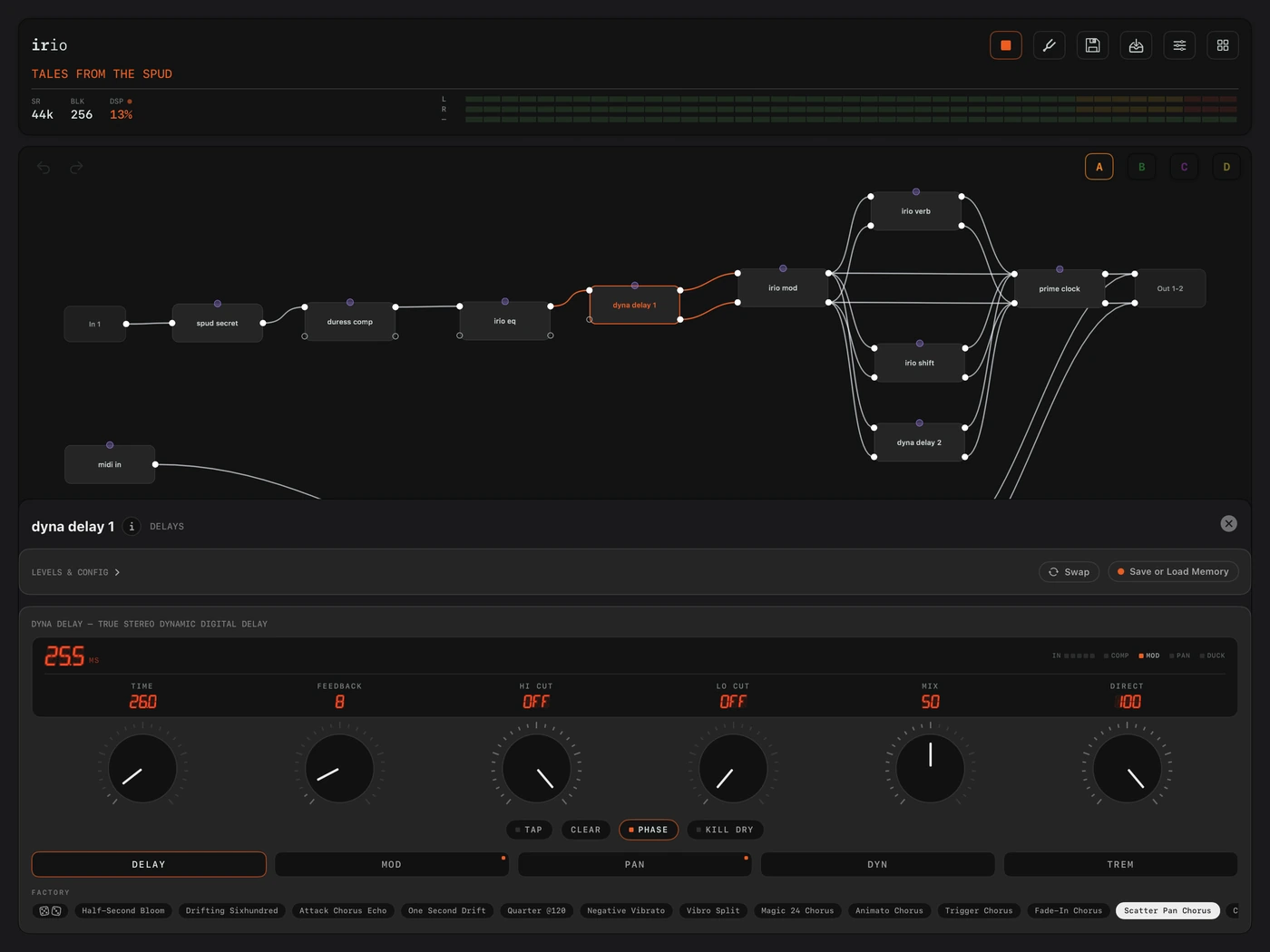
Task: Open the sliders settings icon
Action: [1179, 45]
